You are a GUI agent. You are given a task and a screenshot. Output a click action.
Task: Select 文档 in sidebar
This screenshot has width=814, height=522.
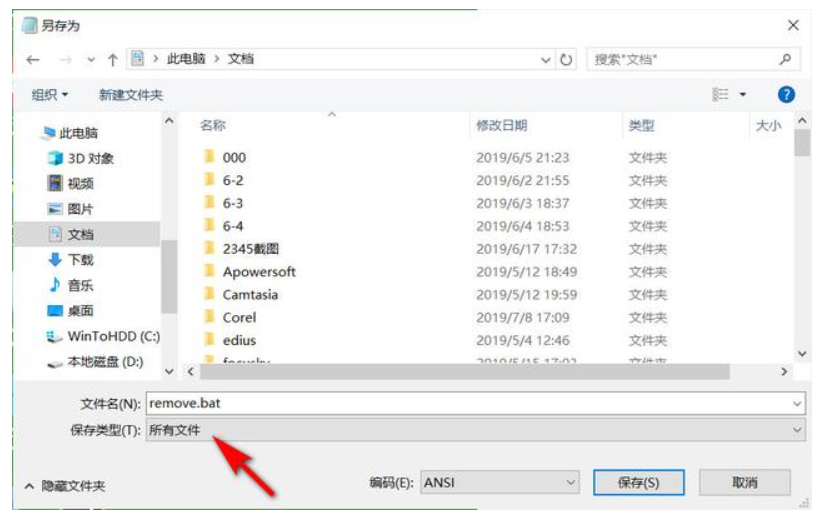[87, 234]
